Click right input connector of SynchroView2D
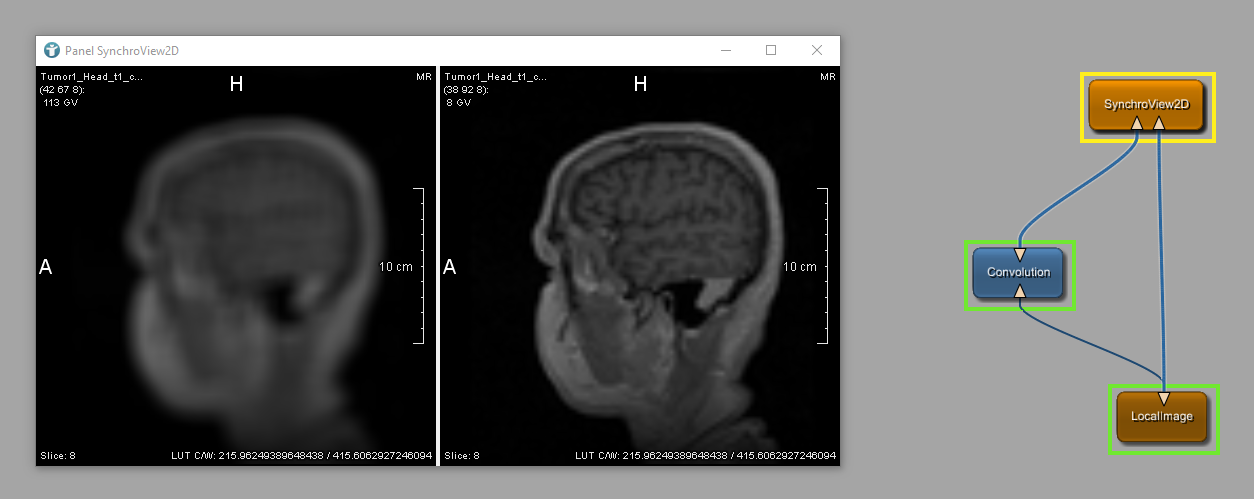This screenshot has height=499, width=1254. [1158, 123]
